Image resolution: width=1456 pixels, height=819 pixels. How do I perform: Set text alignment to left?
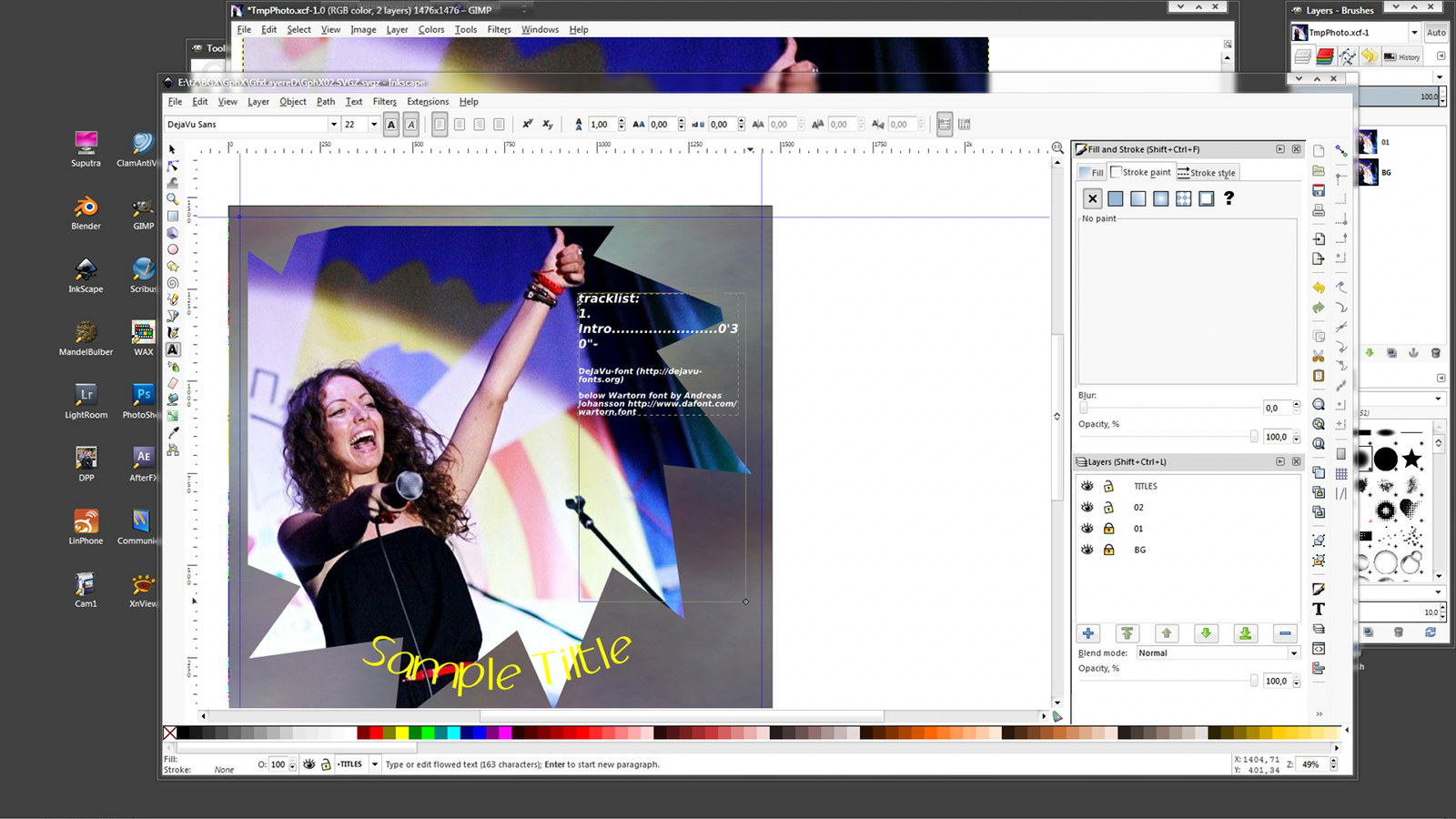(440, 125)
